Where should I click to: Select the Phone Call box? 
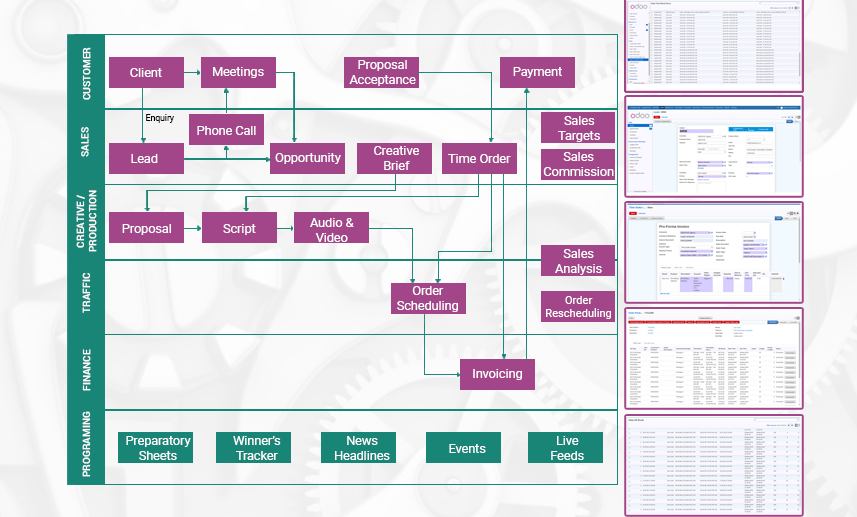click(226, 130)
